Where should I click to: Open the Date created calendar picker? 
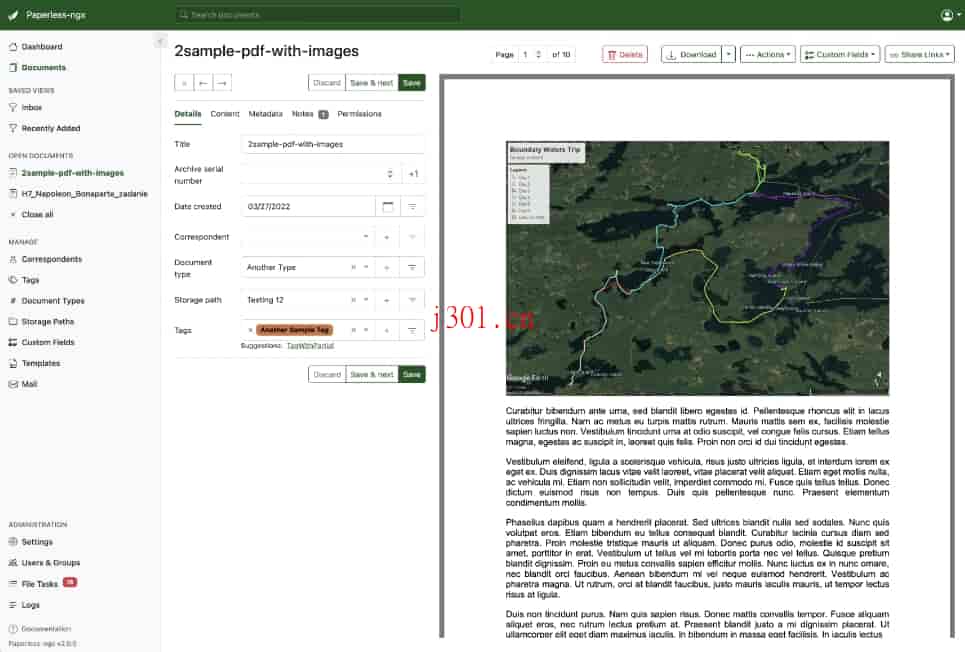[x=388, y=206]
